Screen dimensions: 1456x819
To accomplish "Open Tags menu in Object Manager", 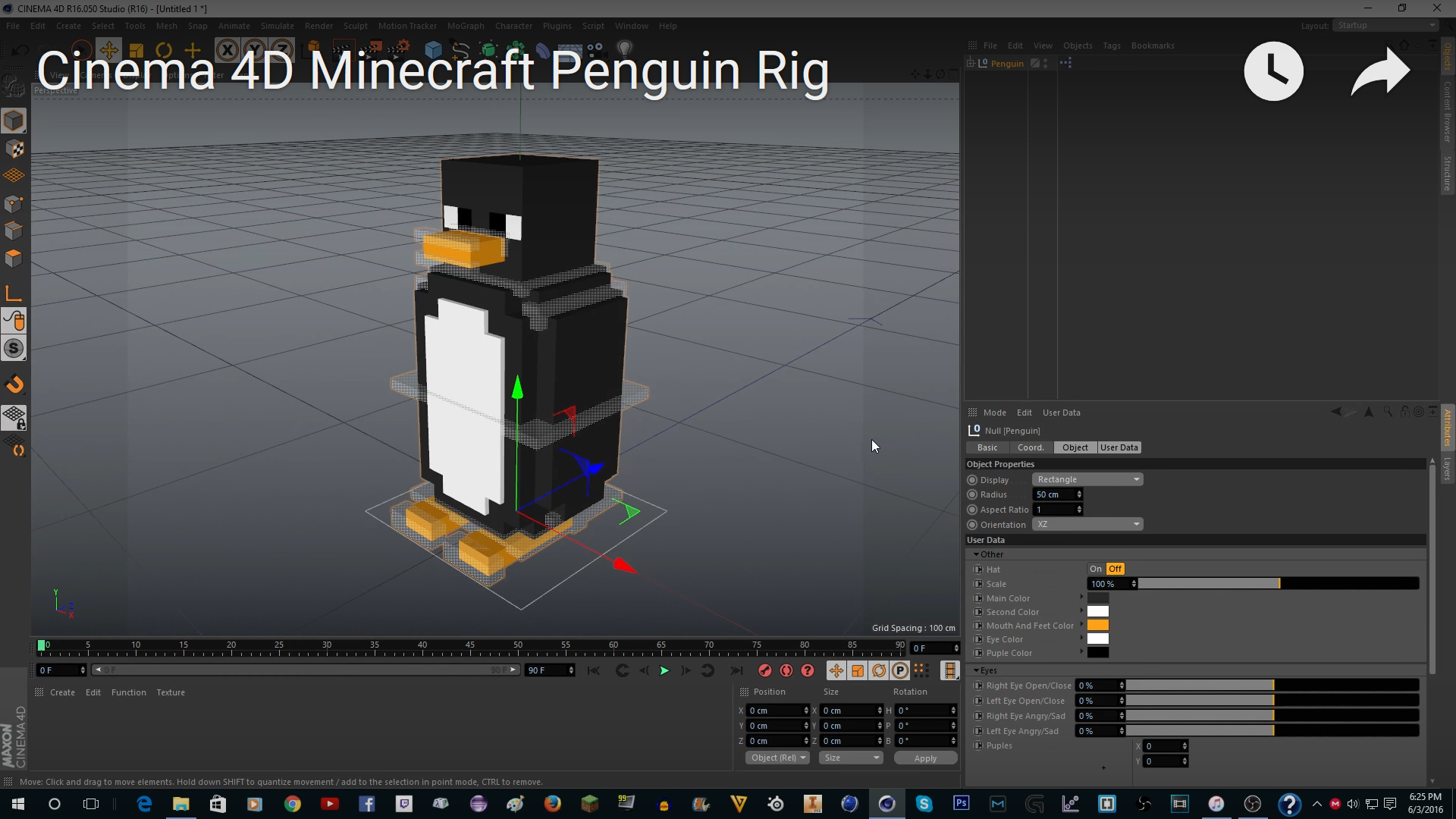I will [x=1112, y=45].
